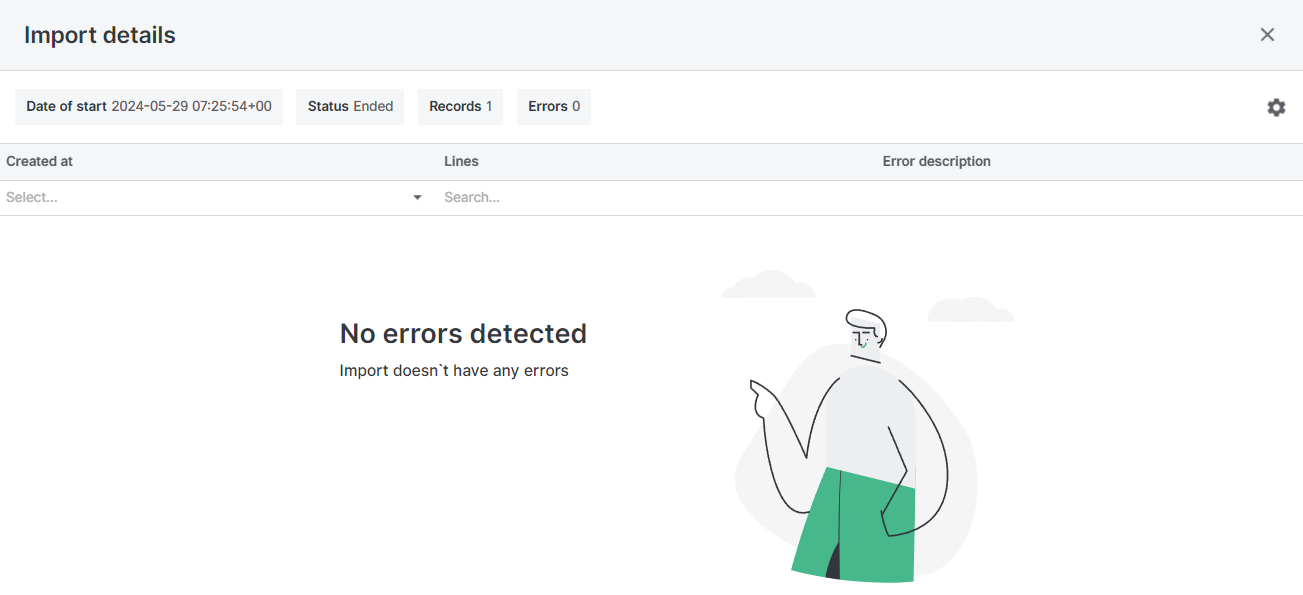Click the empty Error description filter cell
The image size is (1303, 595).
(x=1088, y=198)
